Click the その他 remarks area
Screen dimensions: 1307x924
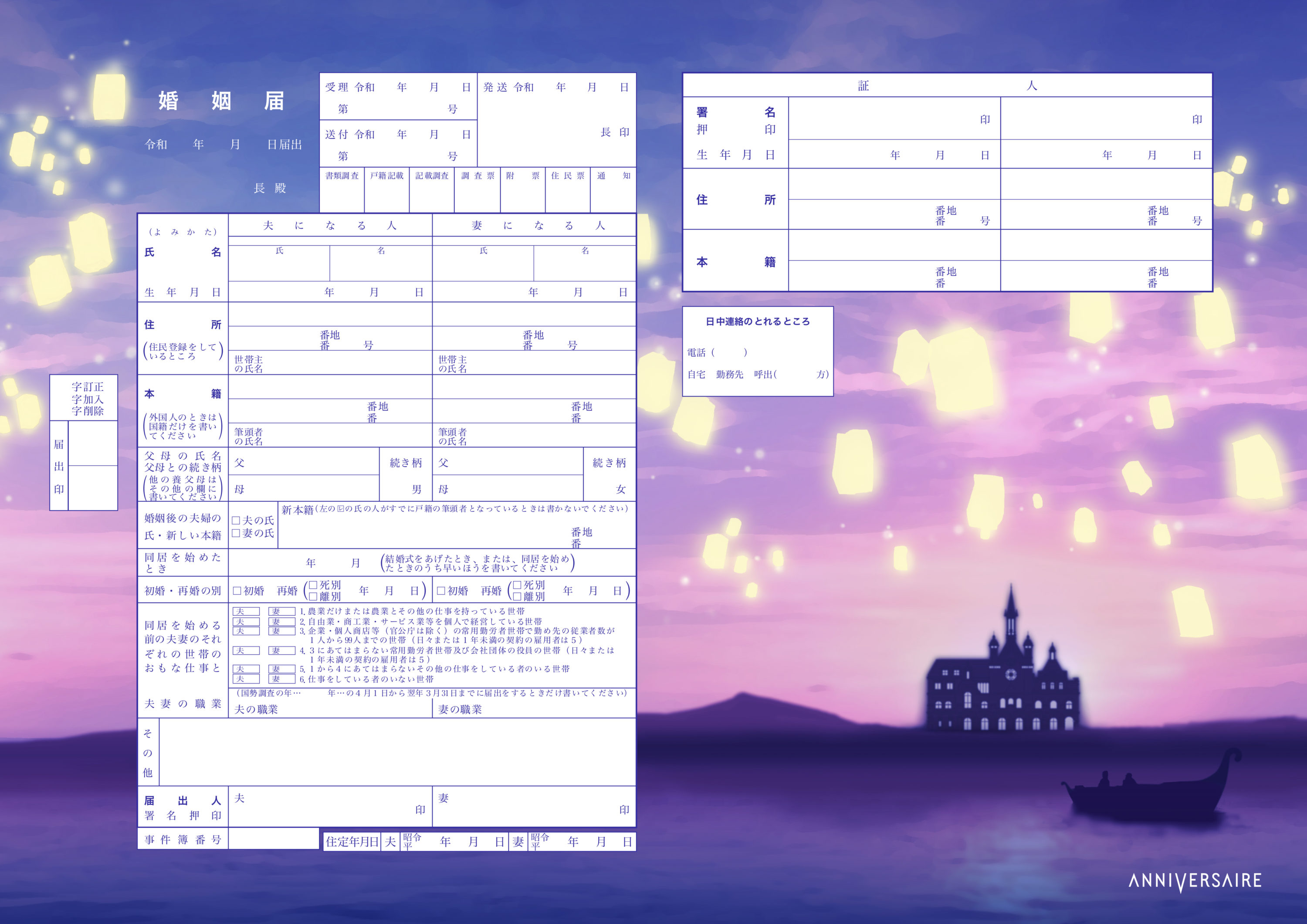tap(397, 752)
